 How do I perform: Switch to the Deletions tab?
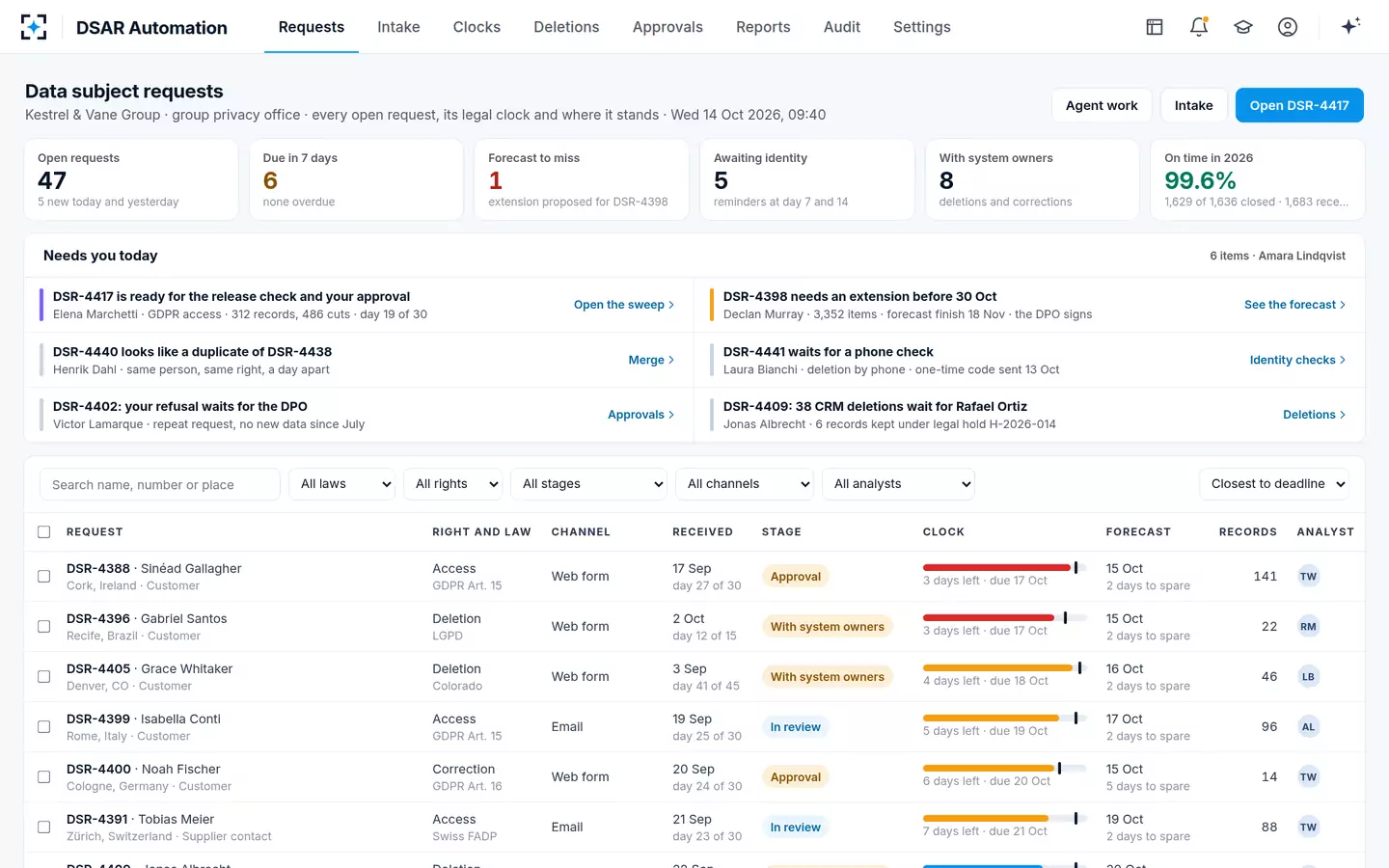pos(566,27)
